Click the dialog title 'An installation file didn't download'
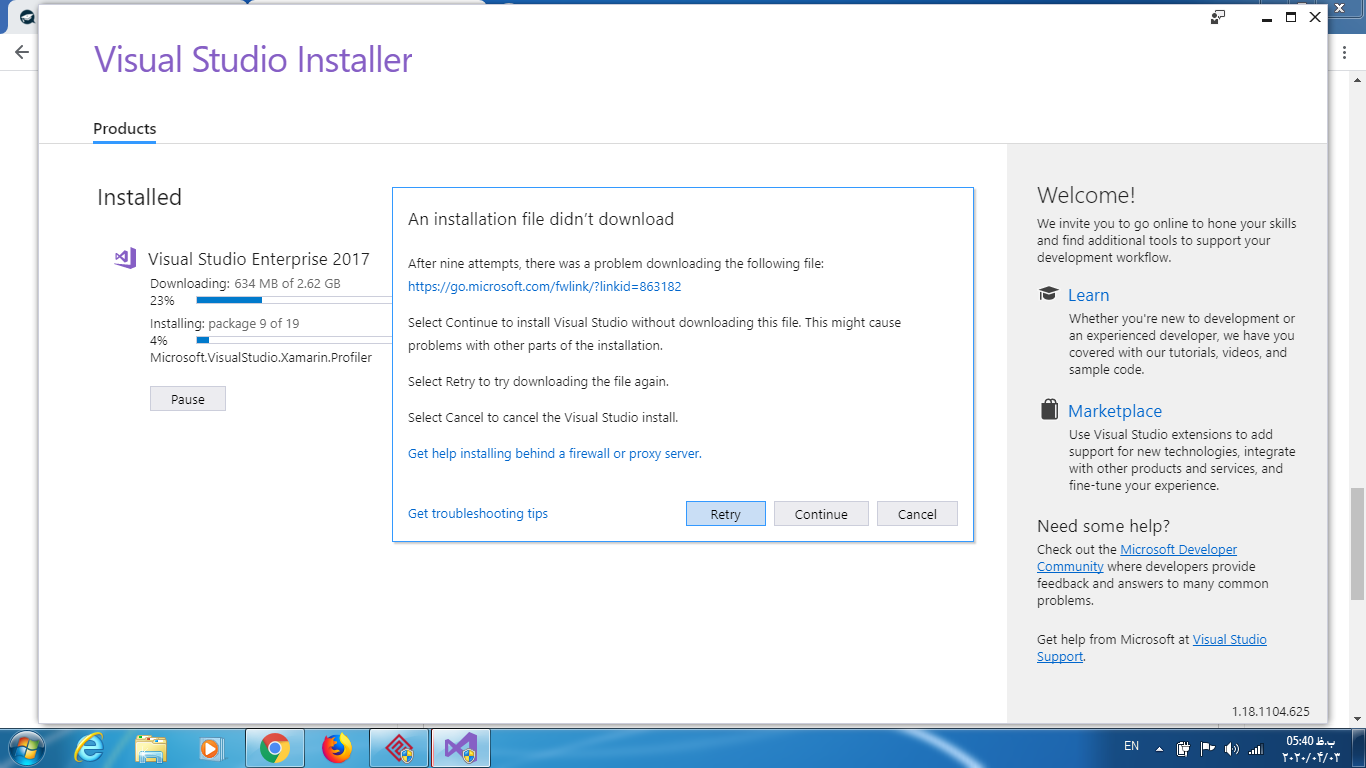1366x768 pixels. pos(541,219)
